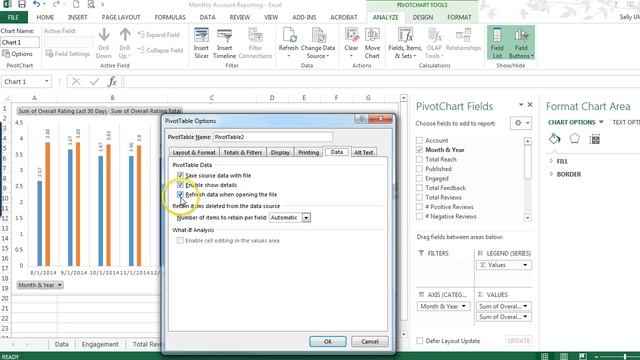This screenshot has height=360, width=640.
Task: Switch to Alt Text tab
Action: point(363,152)
